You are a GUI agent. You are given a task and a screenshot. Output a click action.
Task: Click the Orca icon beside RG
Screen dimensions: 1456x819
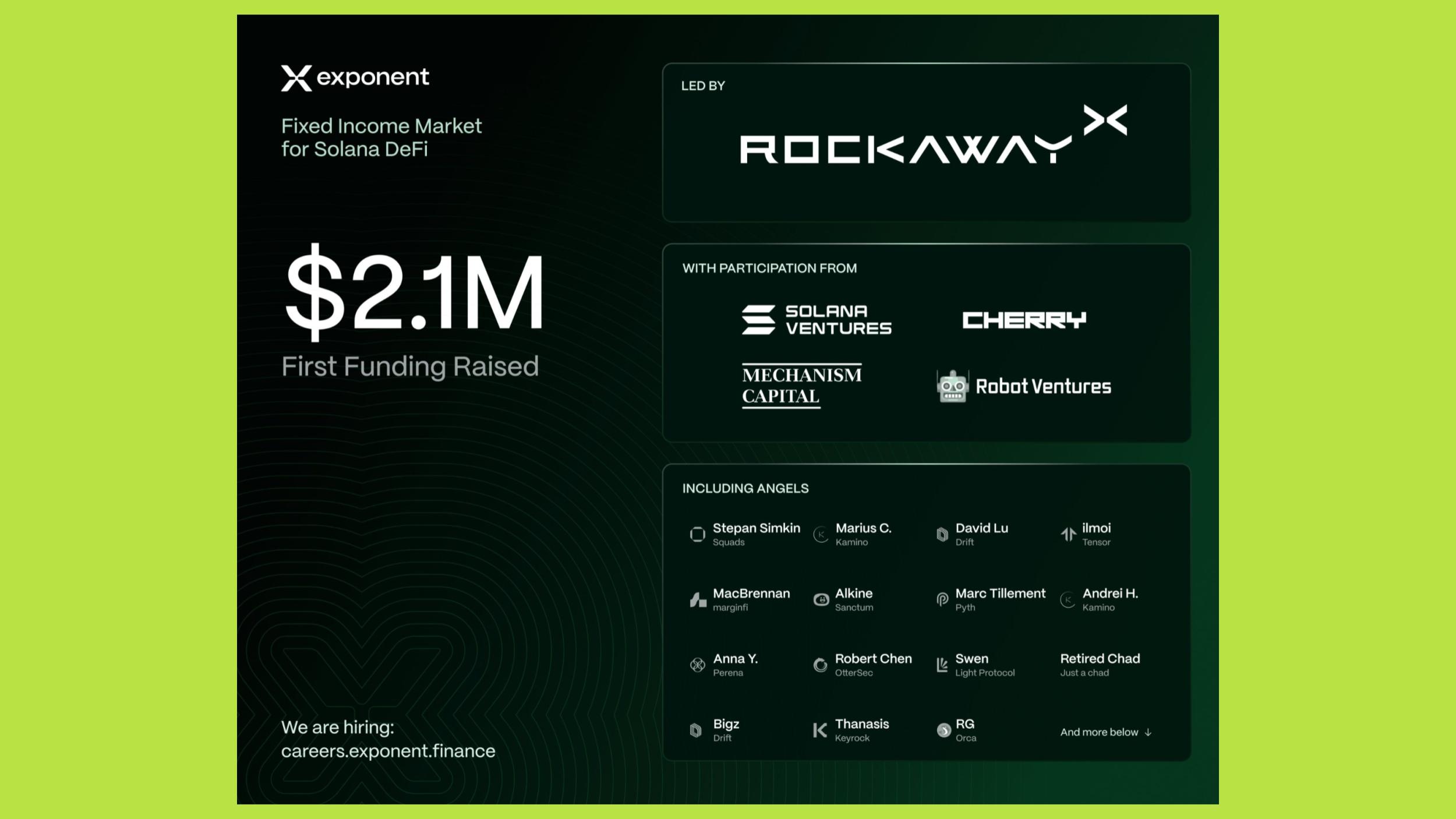pyautogui.click(x=943, y=730)
